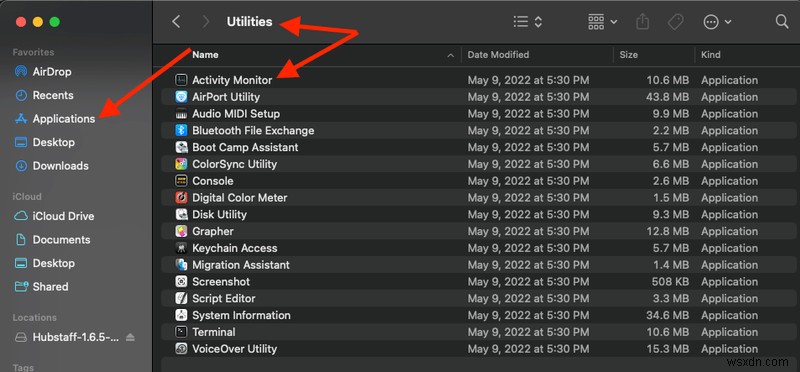
Task: Open the group-by grid dropdown
Action: (603, 21)
